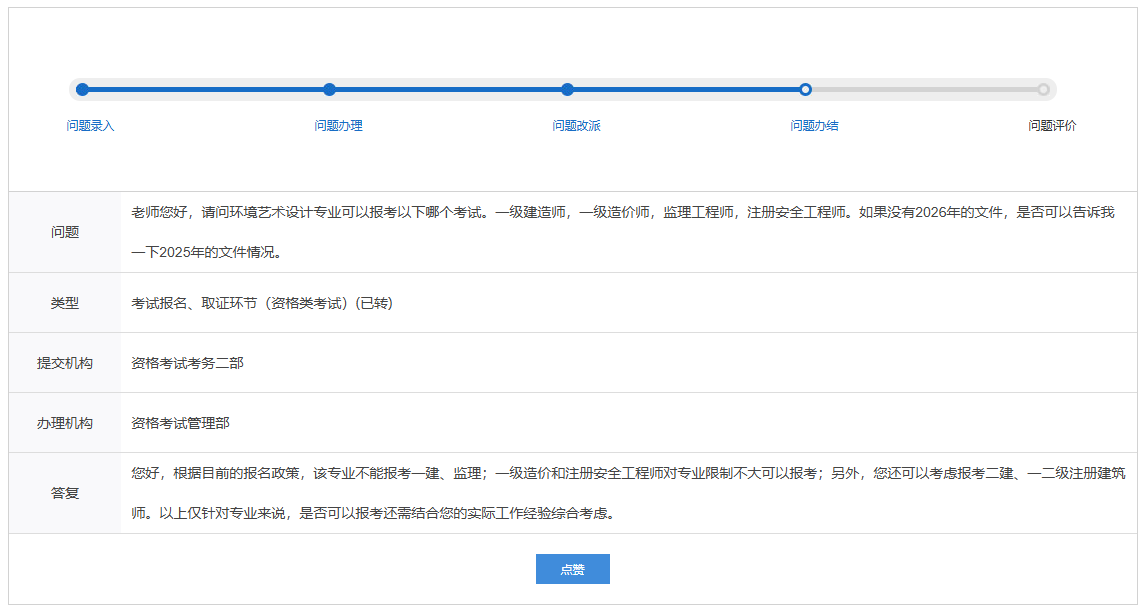Go to the 问题评价 step label
The image size is (1140, 613).
pos(1052,126)
